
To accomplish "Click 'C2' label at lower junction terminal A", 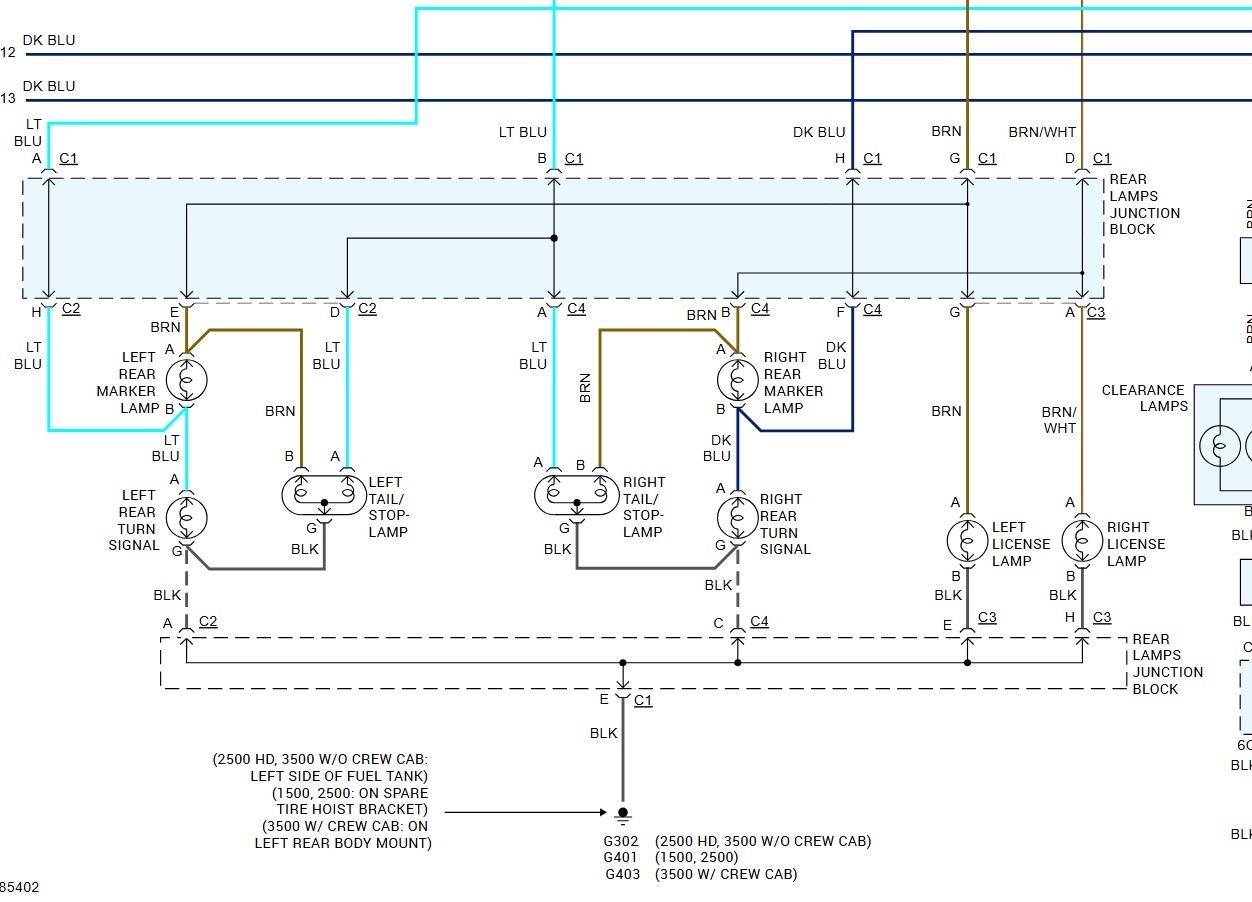I will [208, 621].
